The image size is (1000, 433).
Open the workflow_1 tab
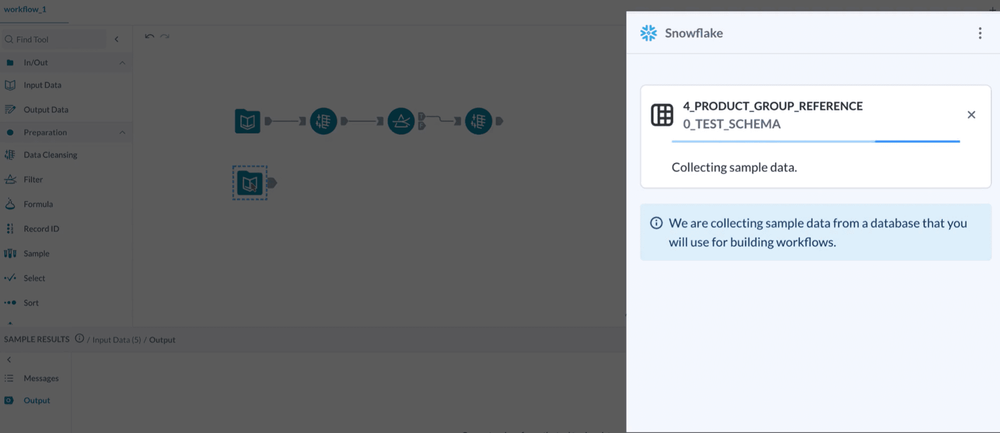[x=25, y=9]
